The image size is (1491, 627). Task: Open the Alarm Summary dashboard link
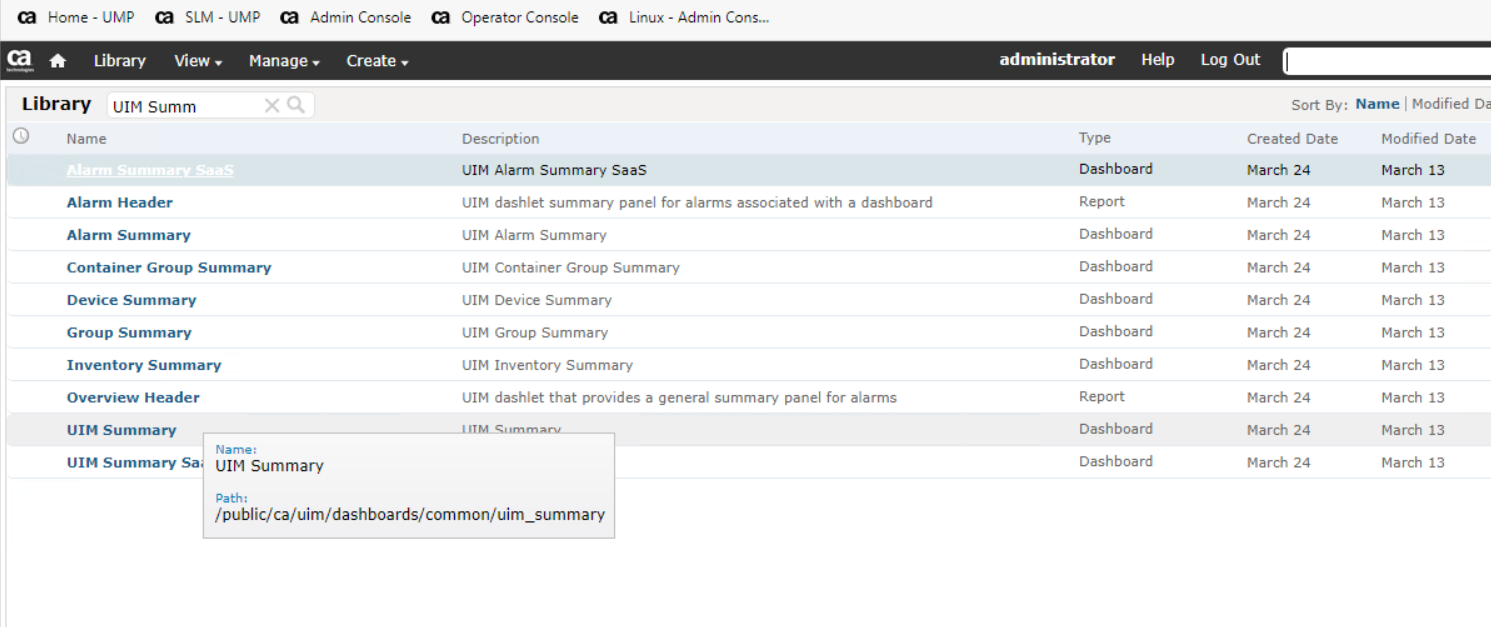coord(128,234)
